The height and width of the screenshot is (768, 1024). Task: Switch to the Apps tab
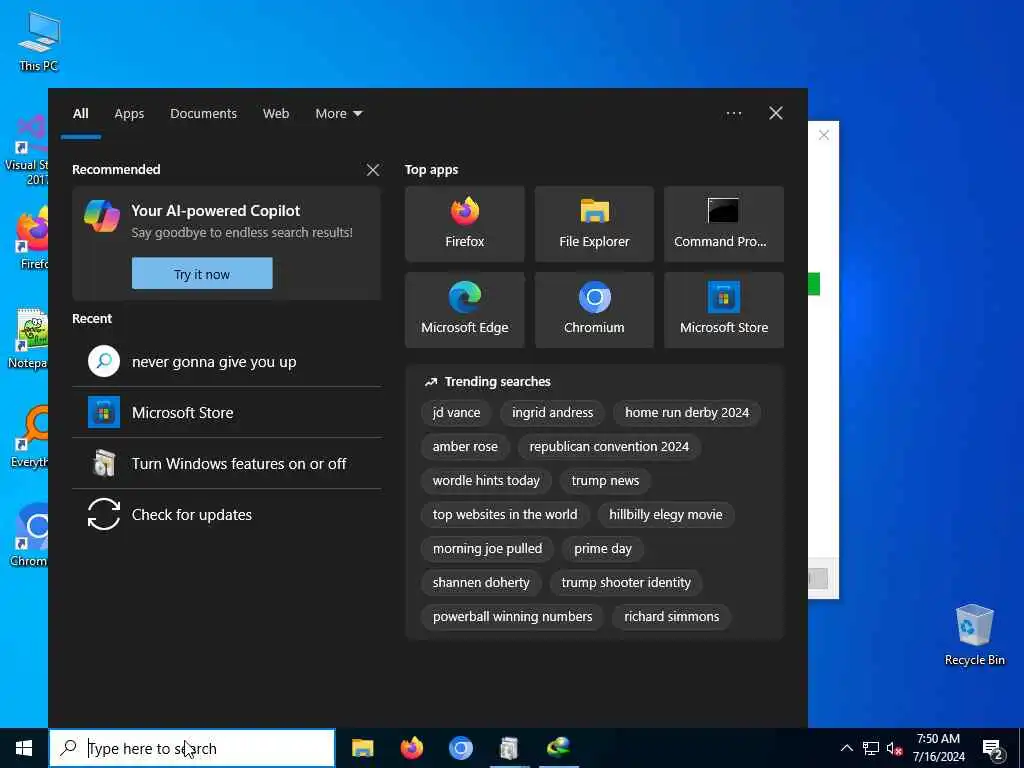coord(129,114)
